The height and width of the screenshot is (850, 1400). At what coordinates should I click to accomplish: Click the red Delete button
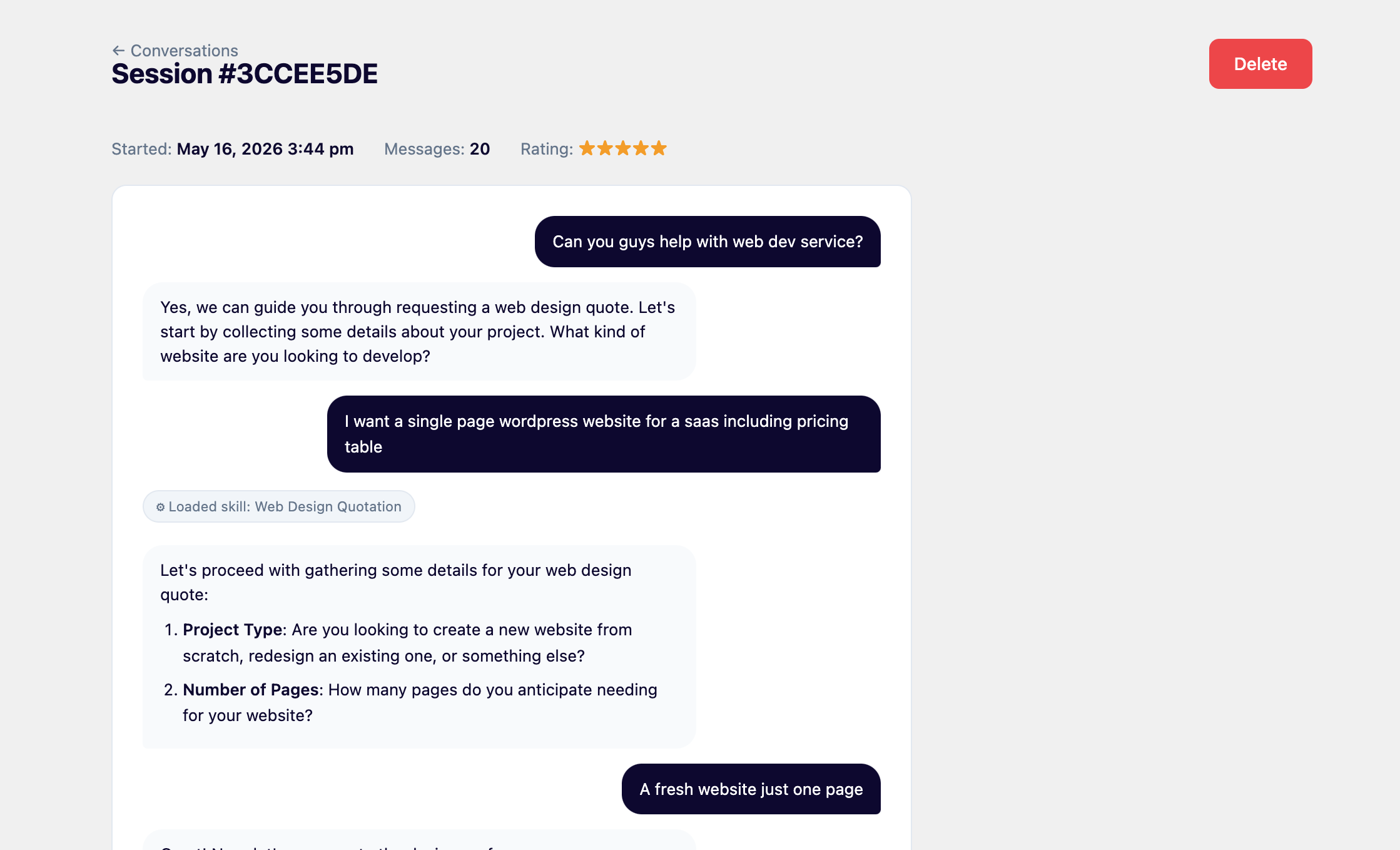click(x=1261, y=64)
